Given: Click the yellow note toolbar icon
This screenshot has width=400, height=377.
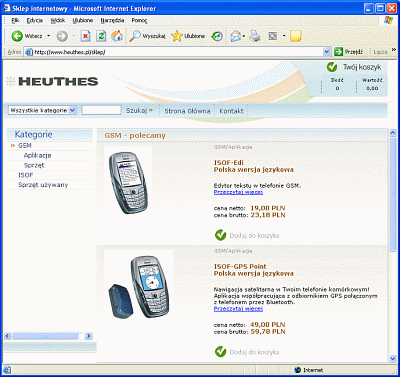Looking at the screenshot, I should pos(296,36).
